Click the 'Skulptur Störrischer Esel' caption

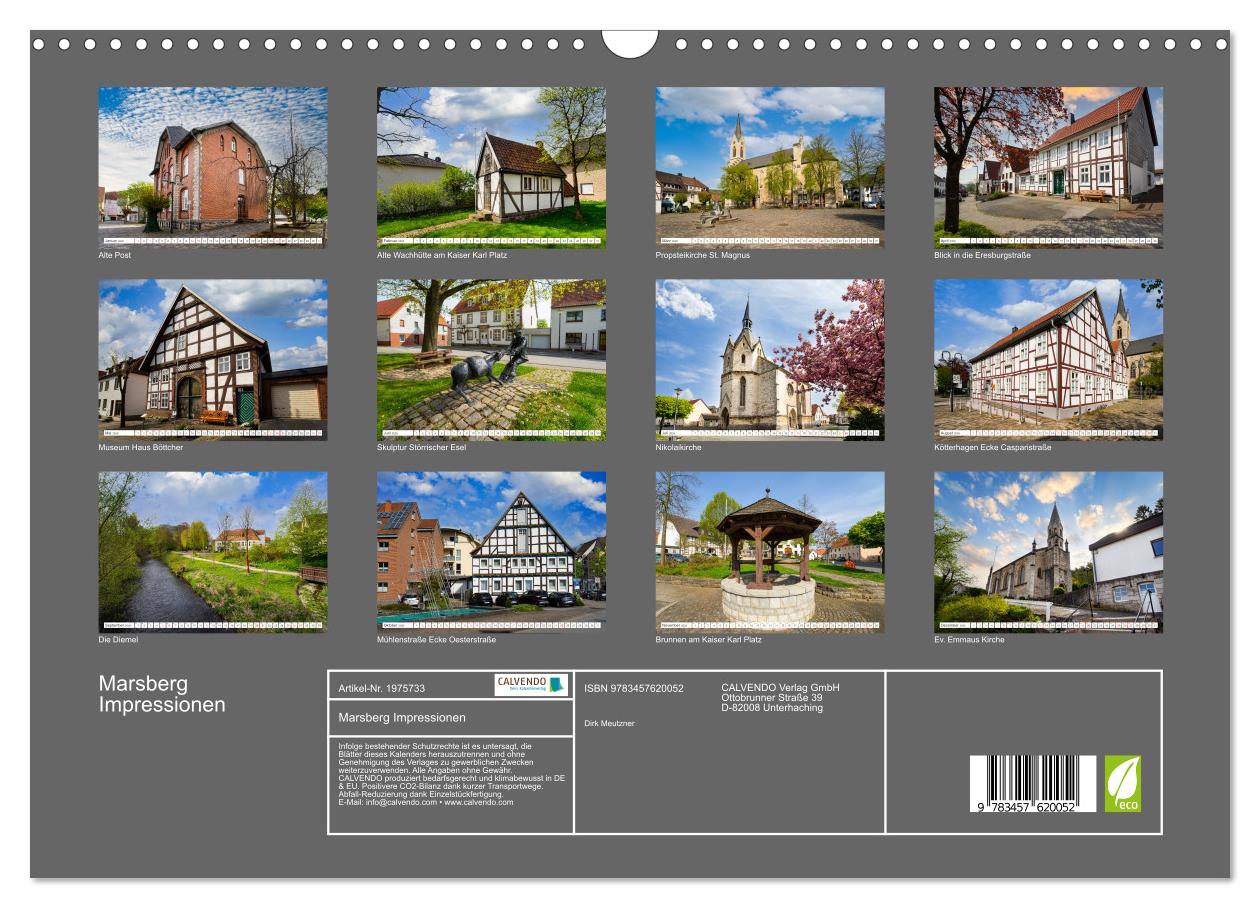421,447
